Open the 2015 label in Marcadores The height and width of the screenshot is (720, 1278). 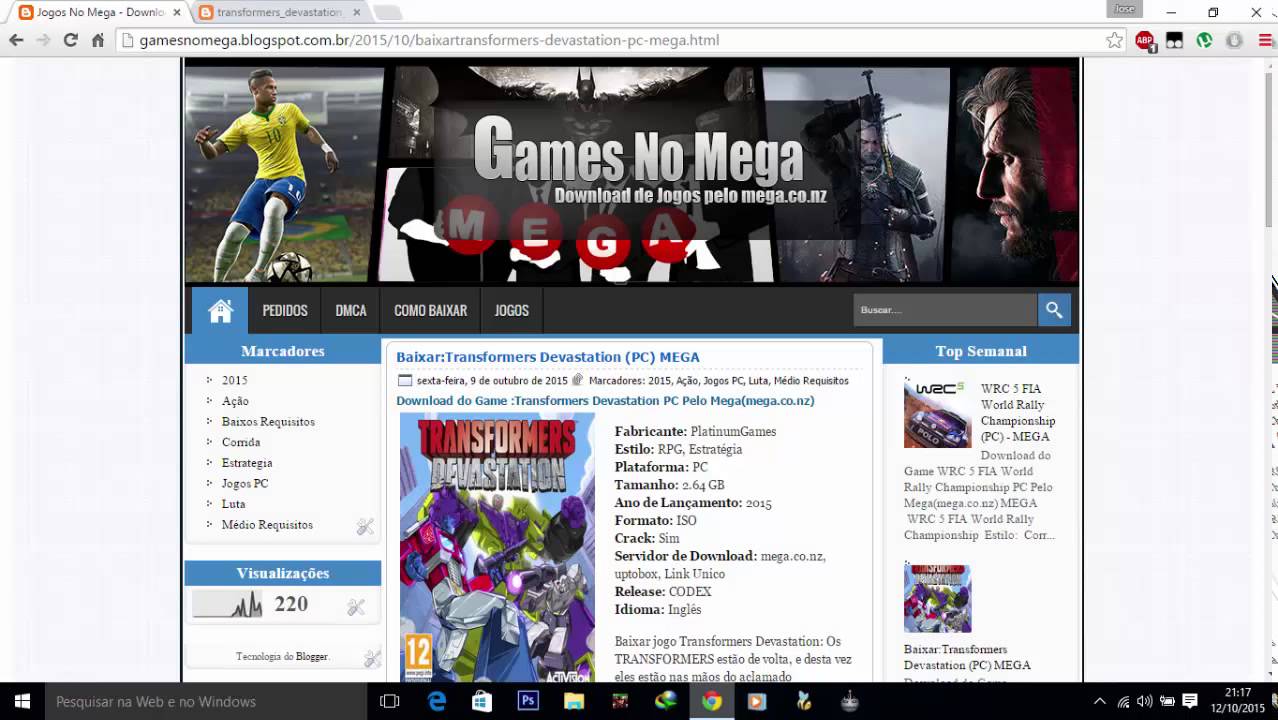click(235, 380)
